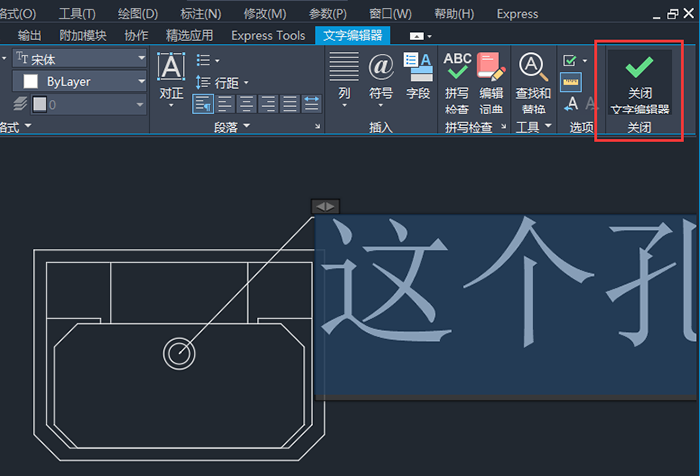Click the Columns (列) icon
This screenshot has height=476, width=700.
click(344, 67)
